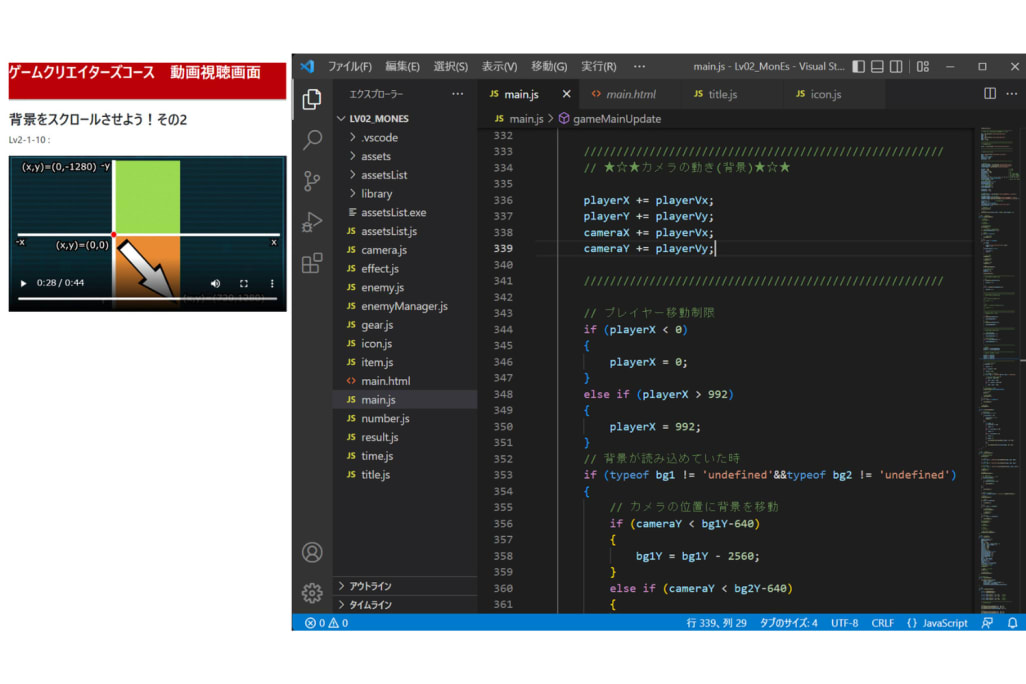Image resolution: width=1026 pixels, height=684 pixels.
Task: Mute the video volume
Action: [x=215, y=284]
